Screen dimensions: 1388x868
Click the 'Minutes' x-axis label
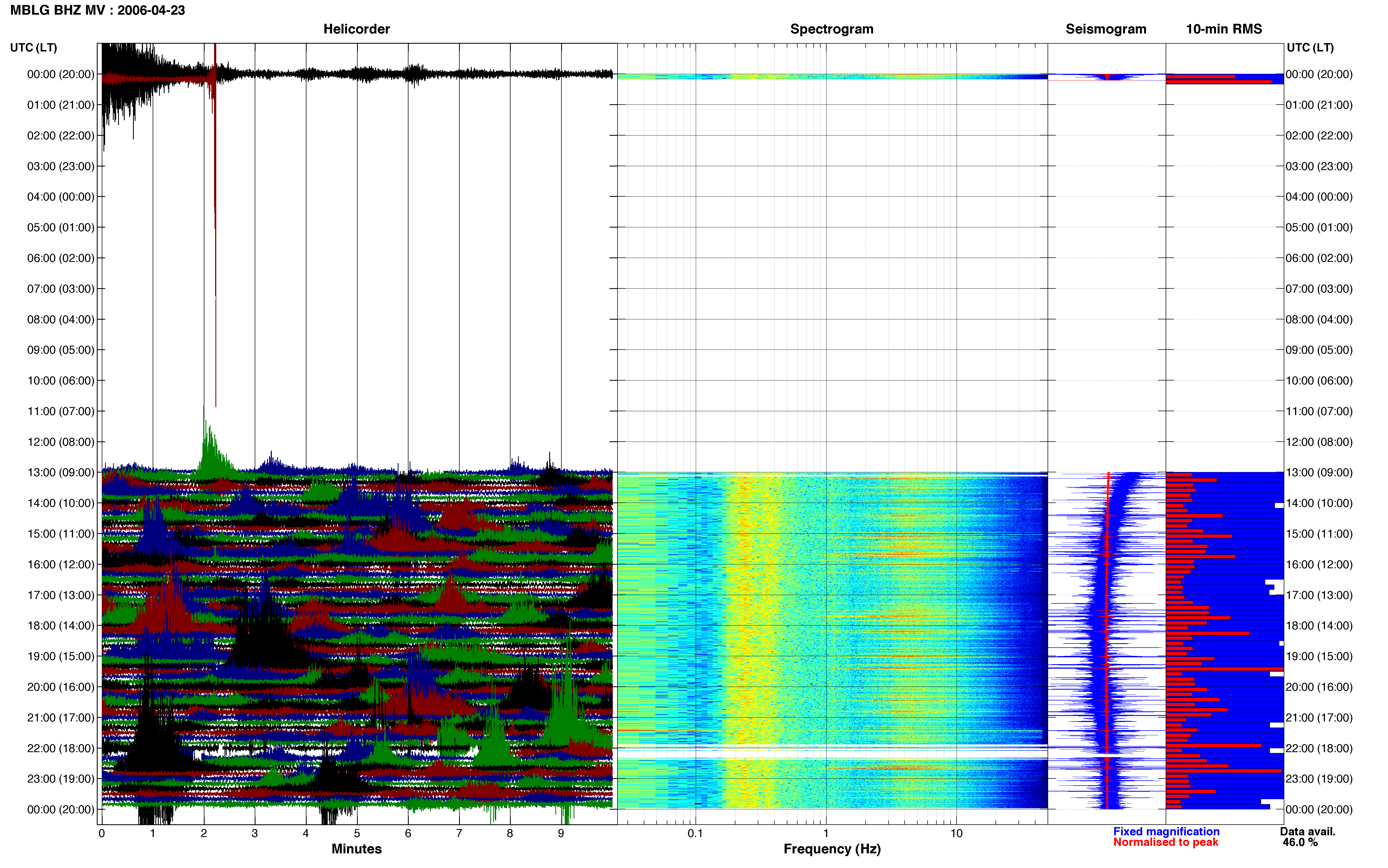tap(356, 849)
